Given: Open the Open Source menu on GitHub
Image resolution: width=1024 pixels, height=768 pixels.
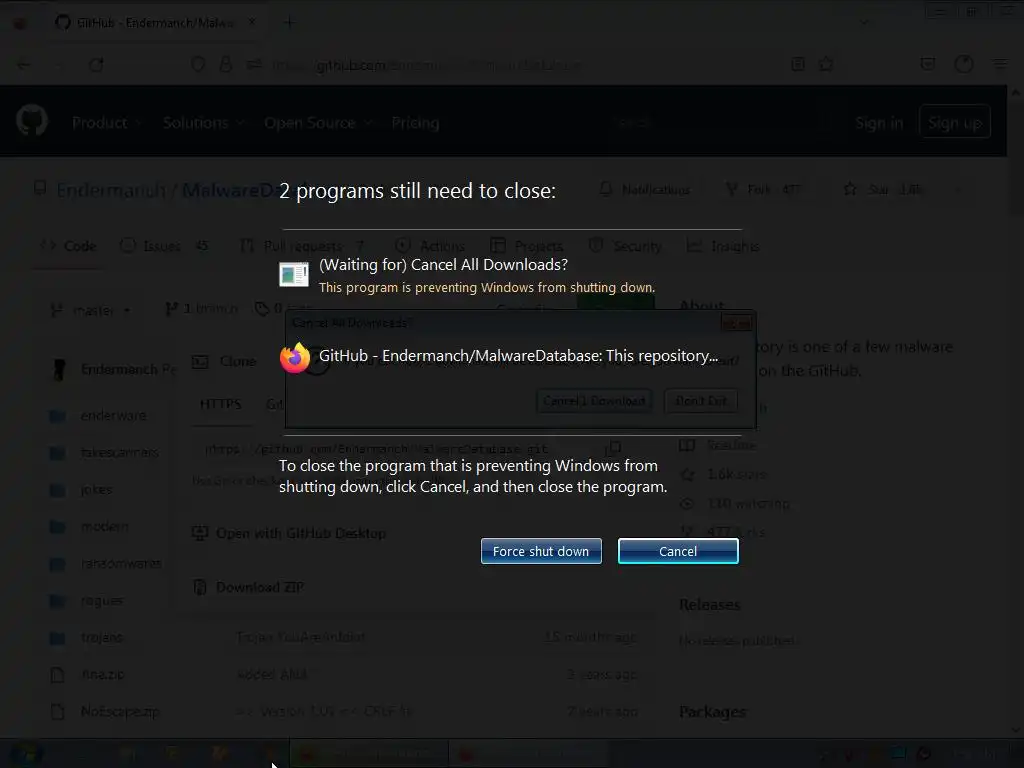Looking at the screenshot, I should 317,123.
